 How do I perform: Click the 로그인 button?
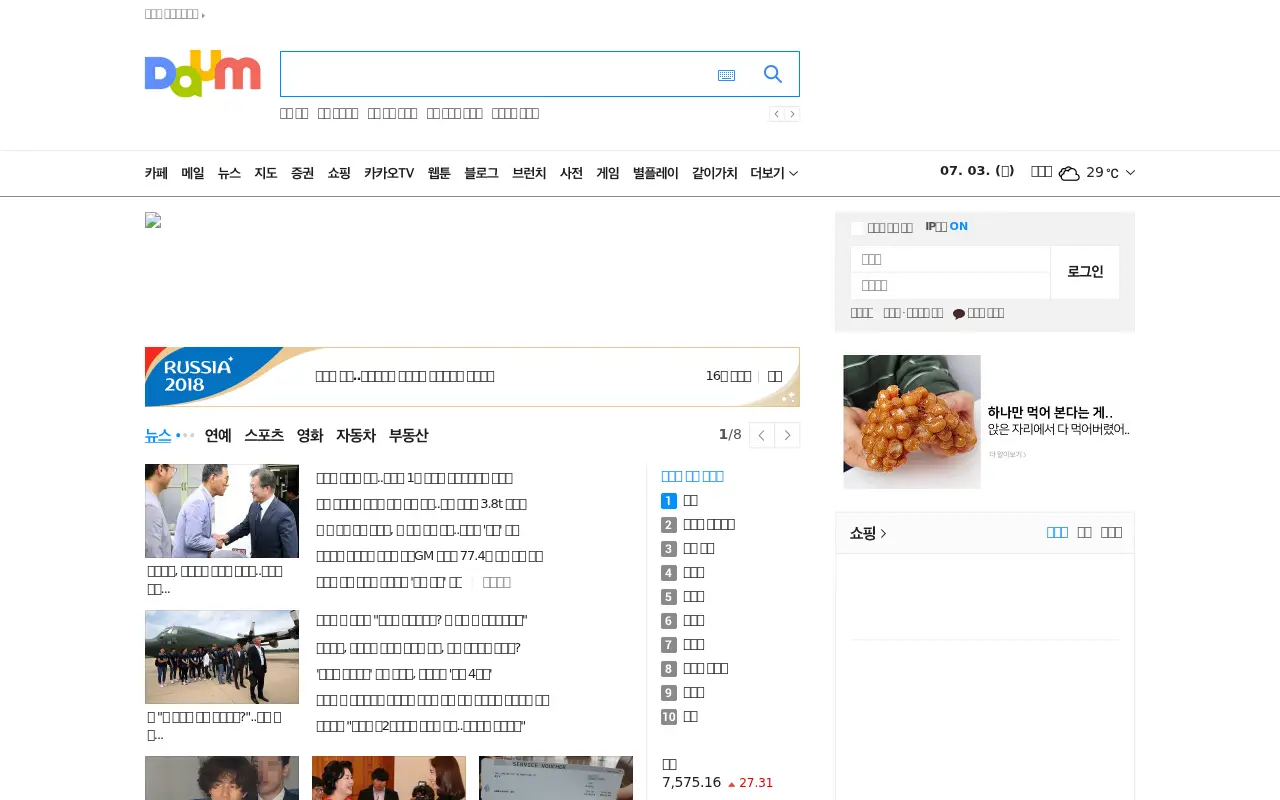(1085, 272)
